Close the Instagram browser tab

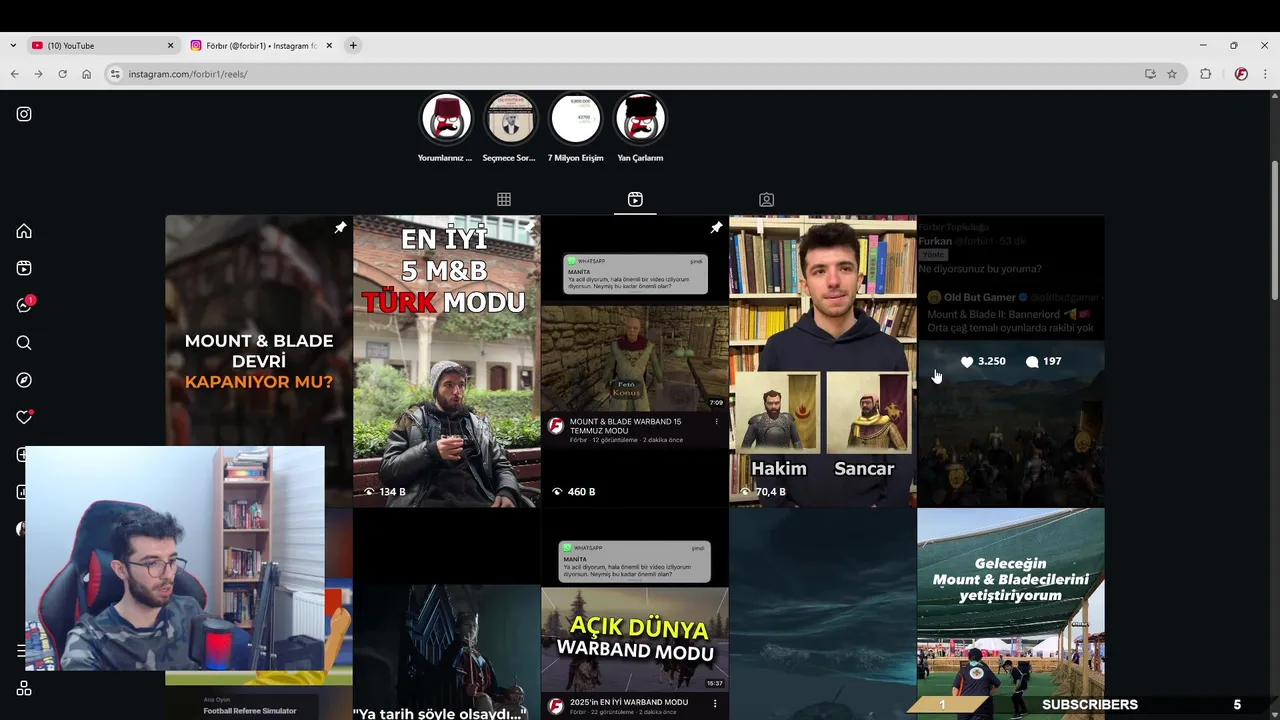point(329,45)
